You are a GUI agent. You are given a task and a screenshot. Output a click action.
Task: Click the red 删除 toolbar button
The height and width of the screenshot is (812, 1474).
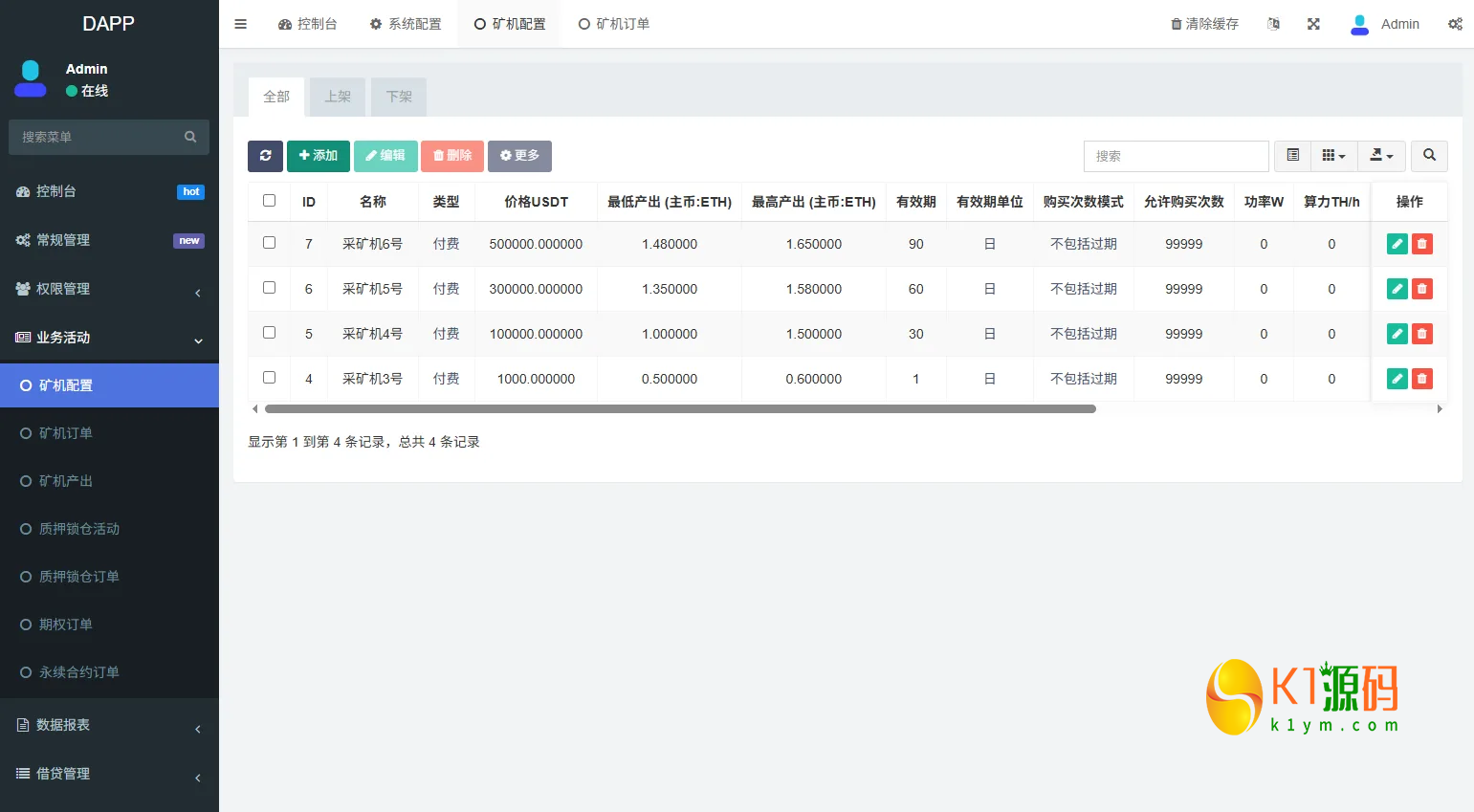coord(452,156)
